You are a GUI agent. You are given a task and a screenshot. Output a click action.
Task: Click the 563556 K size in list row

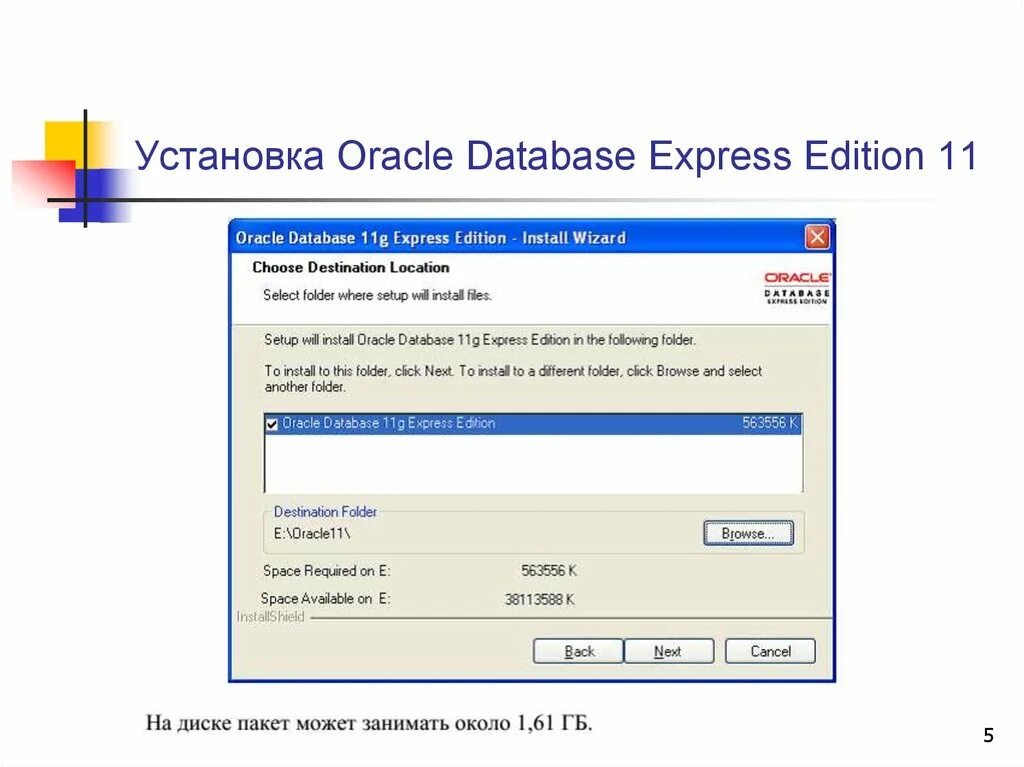[769, 423]
